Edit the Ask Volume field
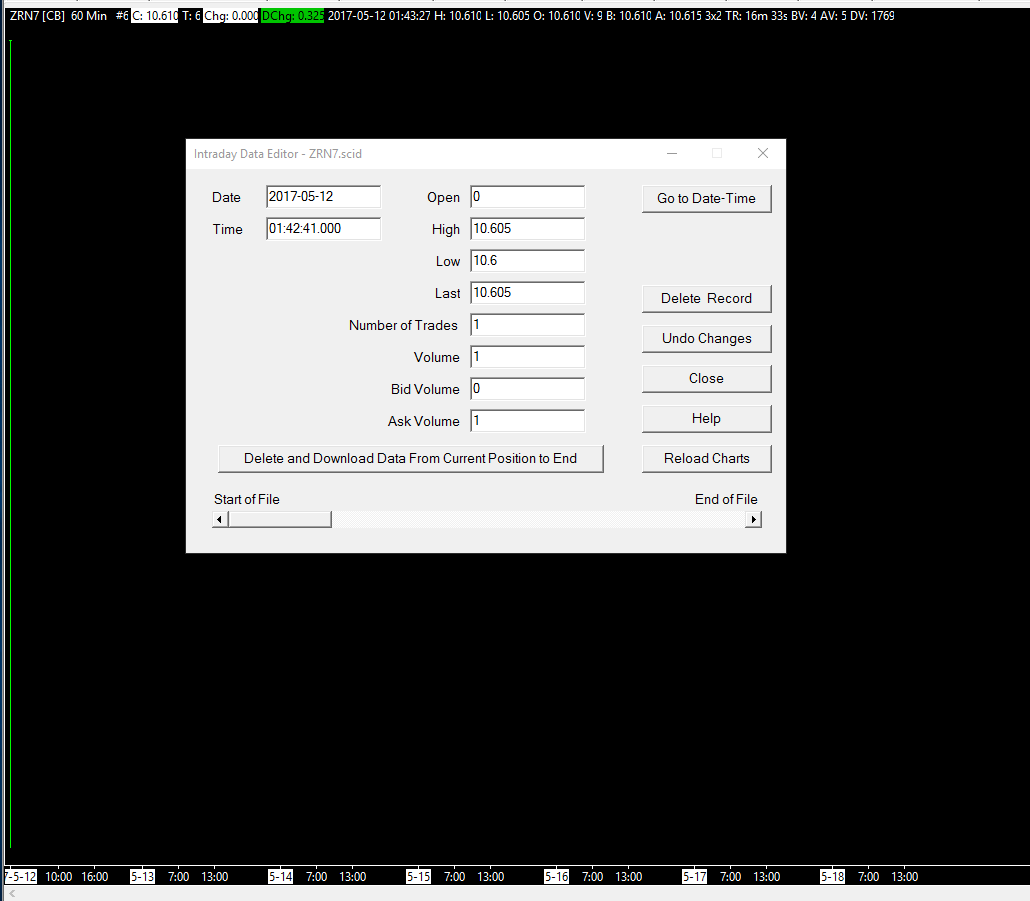The height and width of the screenshot is (901, 1030). pos(527,421)
